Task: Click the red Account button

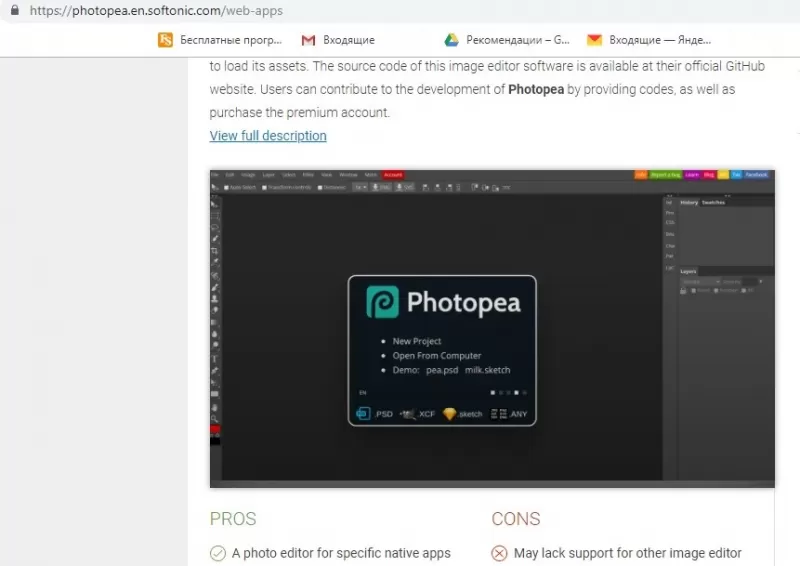Action: click(393, 175)
